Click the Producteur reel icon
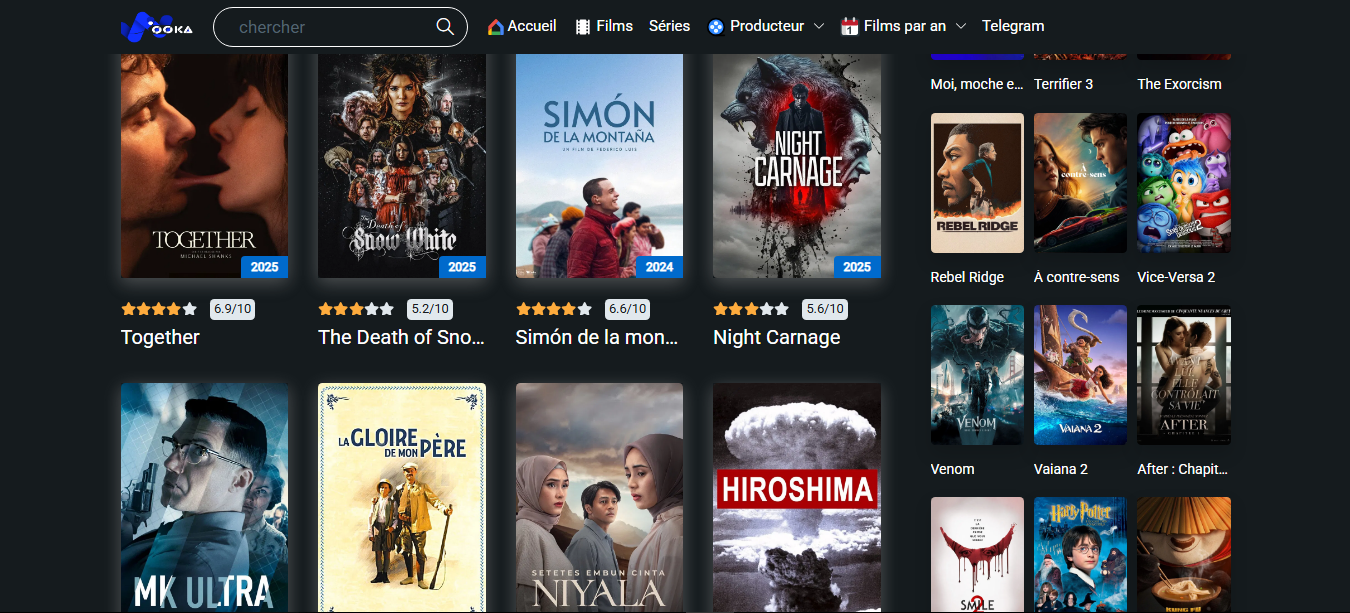Viewport: 1350px width, 613px height. pos(715,27)
